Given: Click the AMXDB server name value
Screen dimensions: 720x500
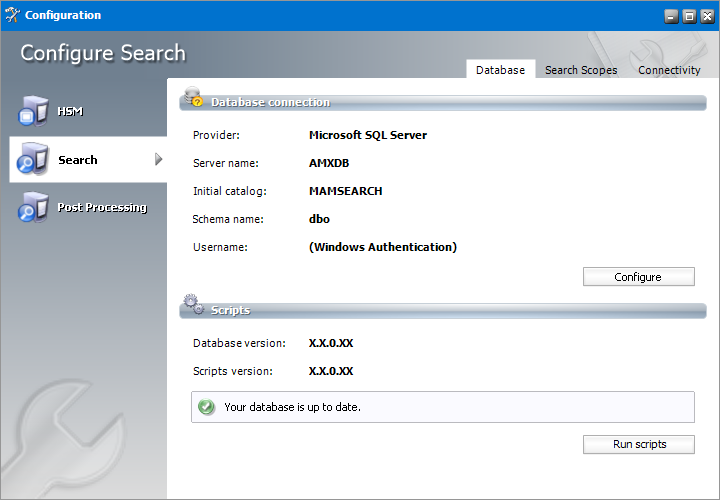Looking at the screenshot, I should pyautogui.click(x=329, y=163).
